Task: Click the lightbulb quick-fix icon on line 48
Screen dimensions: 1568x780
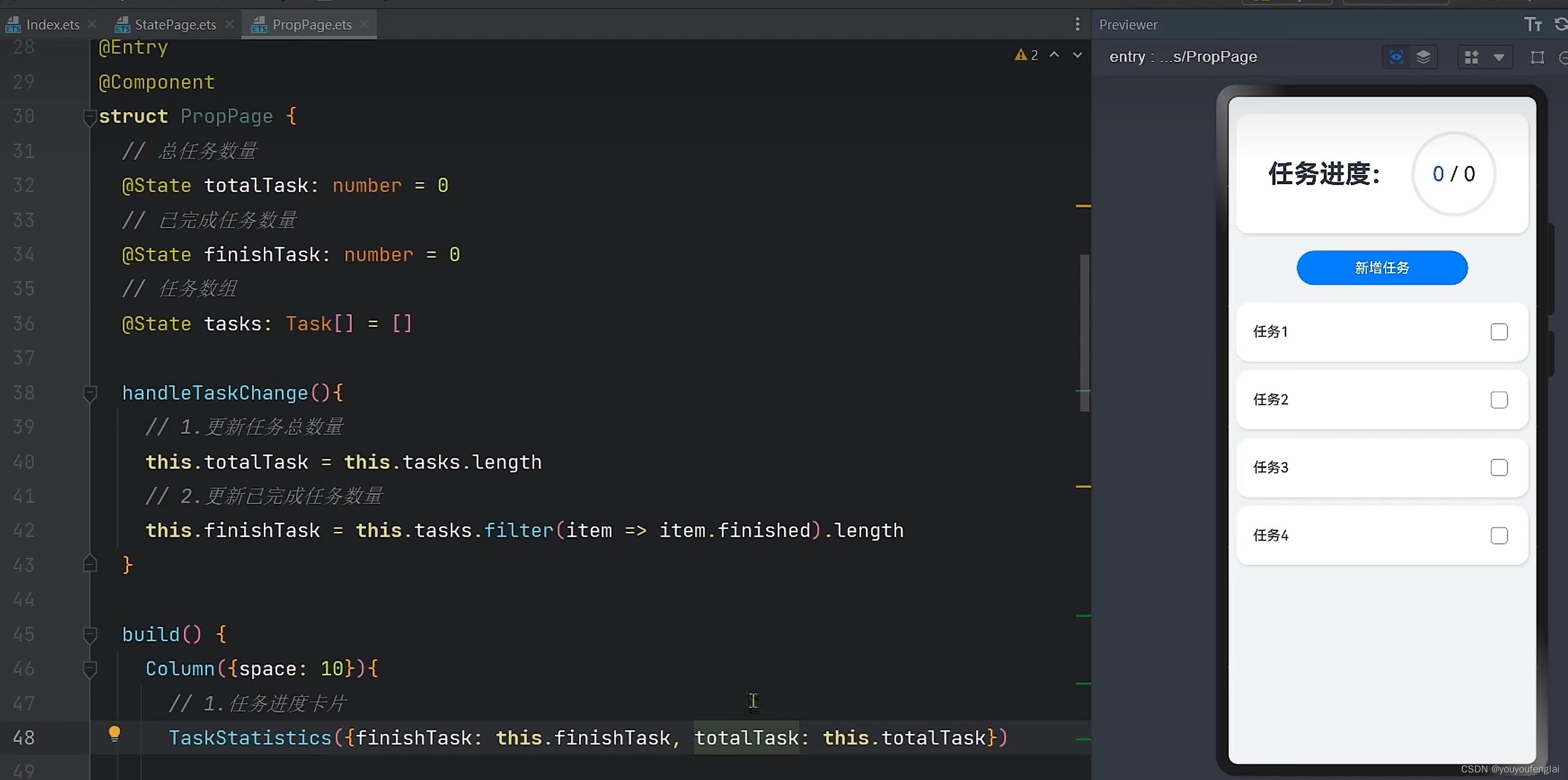Action: (114, 734)
